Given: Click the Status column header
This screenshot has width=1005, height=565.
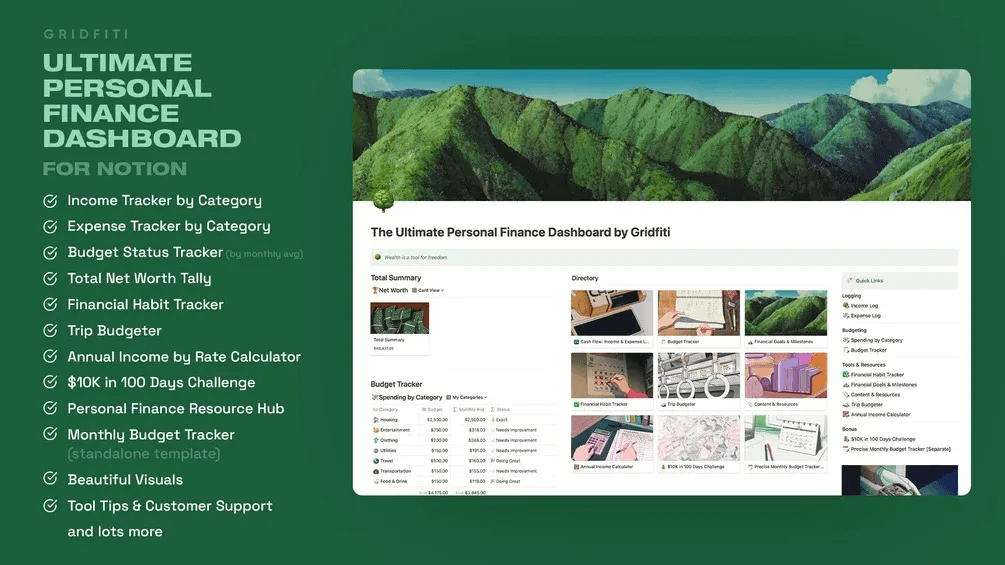Looking at the screenshot, I should click(x=501, y=409).
